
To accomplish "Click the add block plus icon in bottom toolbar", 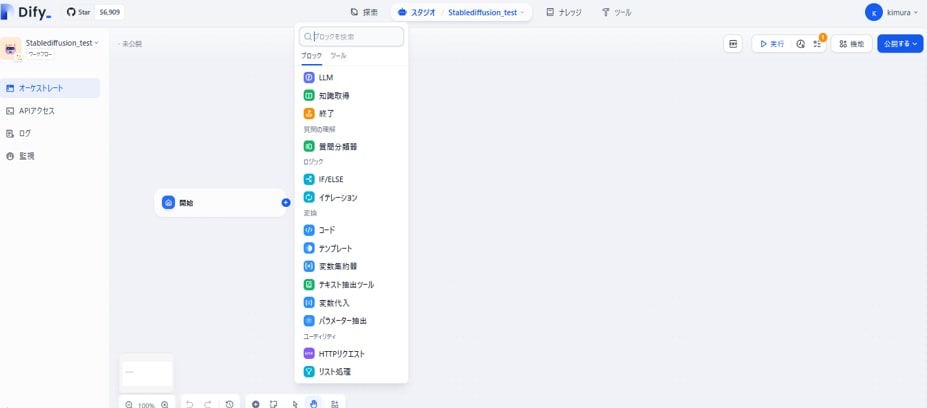I will tap(255, 404).
